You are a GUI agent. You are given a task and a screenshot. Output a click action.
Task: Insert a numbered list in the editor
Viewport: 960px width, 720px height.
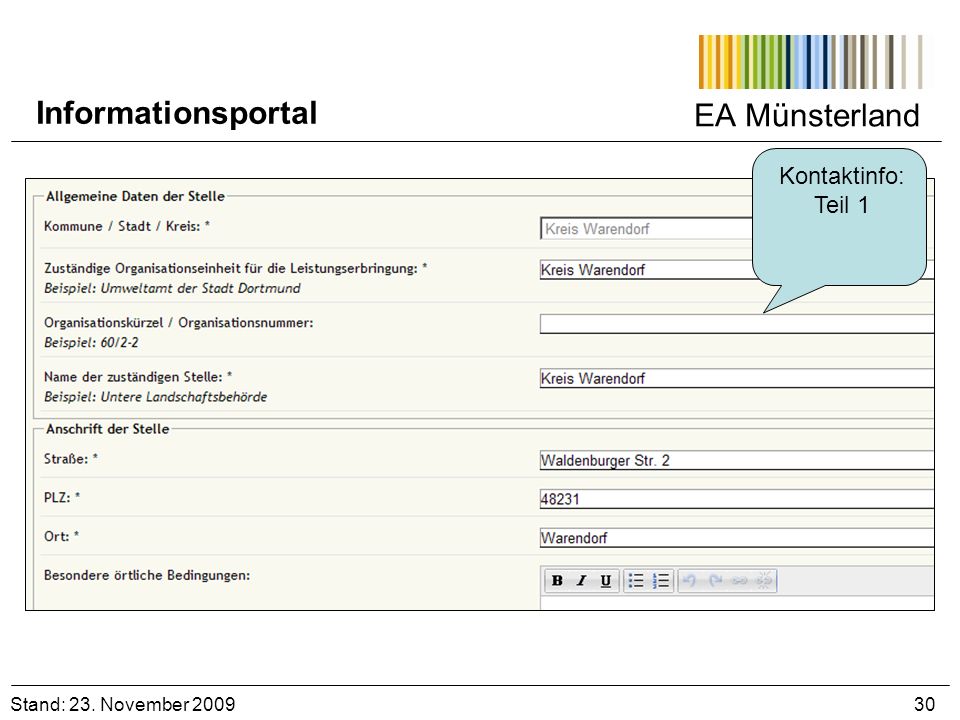point(661,580)
